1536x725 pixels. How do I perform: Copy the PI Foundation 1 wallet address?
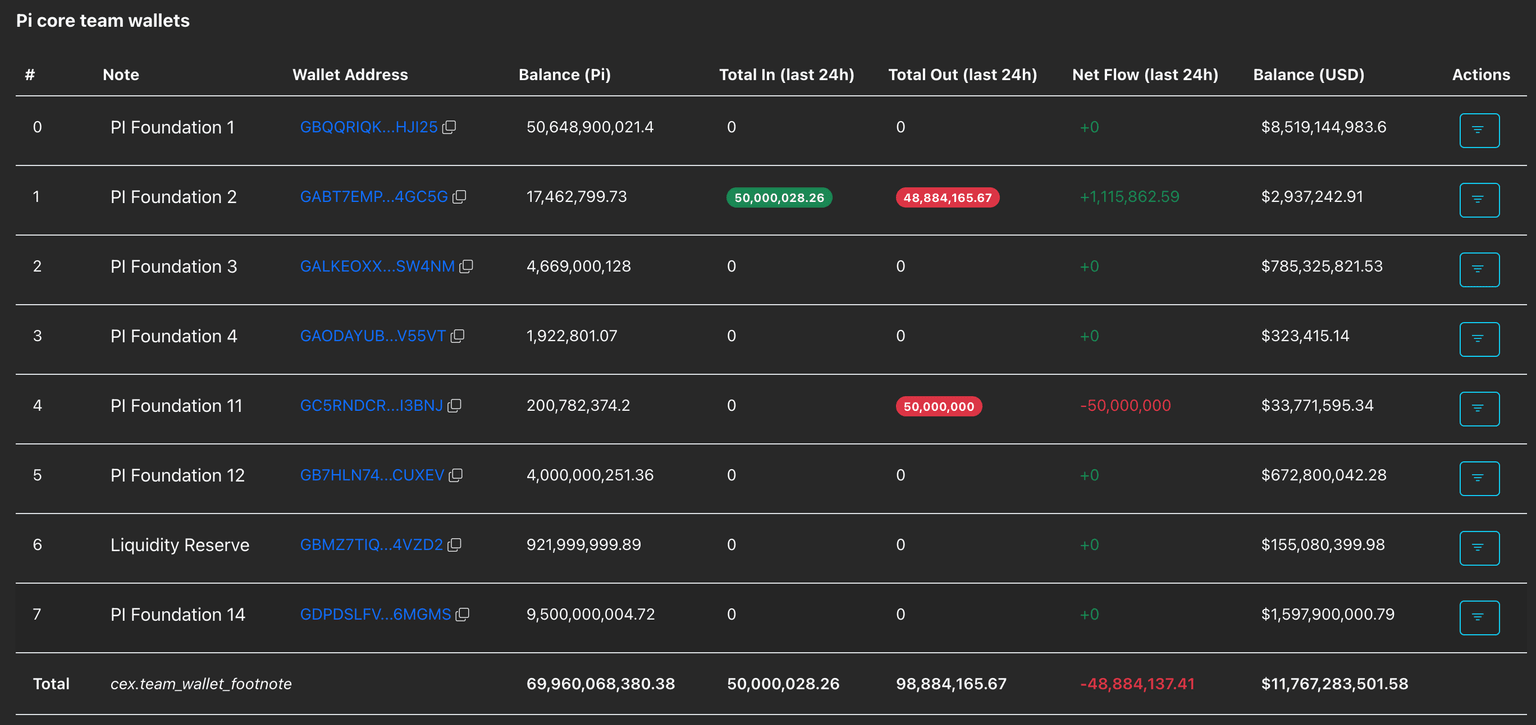(449, 128)
